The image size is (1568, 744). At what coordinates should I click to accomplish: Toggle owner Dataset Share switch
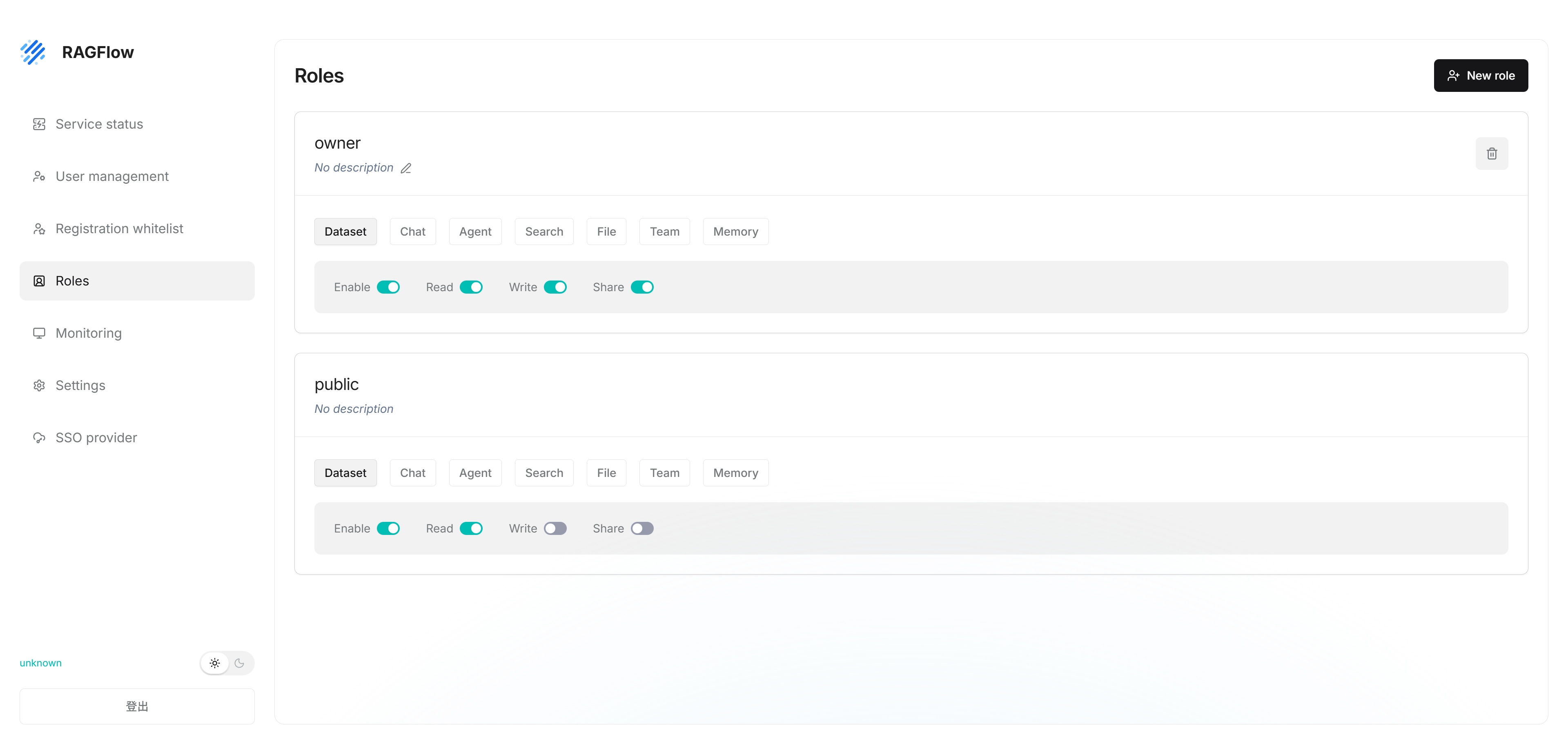[x=642, y=287]
